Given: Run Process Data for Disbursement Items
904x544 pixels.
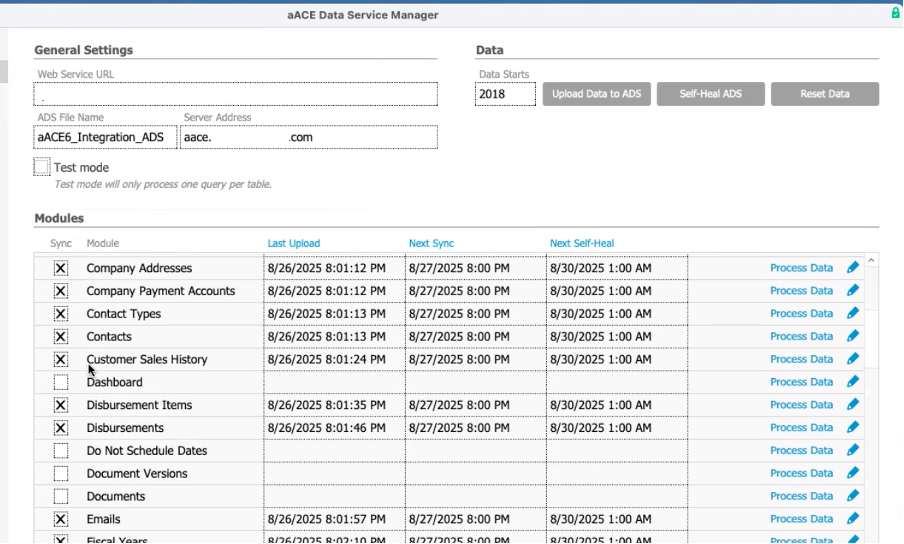Looking at the screenshot, I should pyautogui.click(x=801, y=405).
